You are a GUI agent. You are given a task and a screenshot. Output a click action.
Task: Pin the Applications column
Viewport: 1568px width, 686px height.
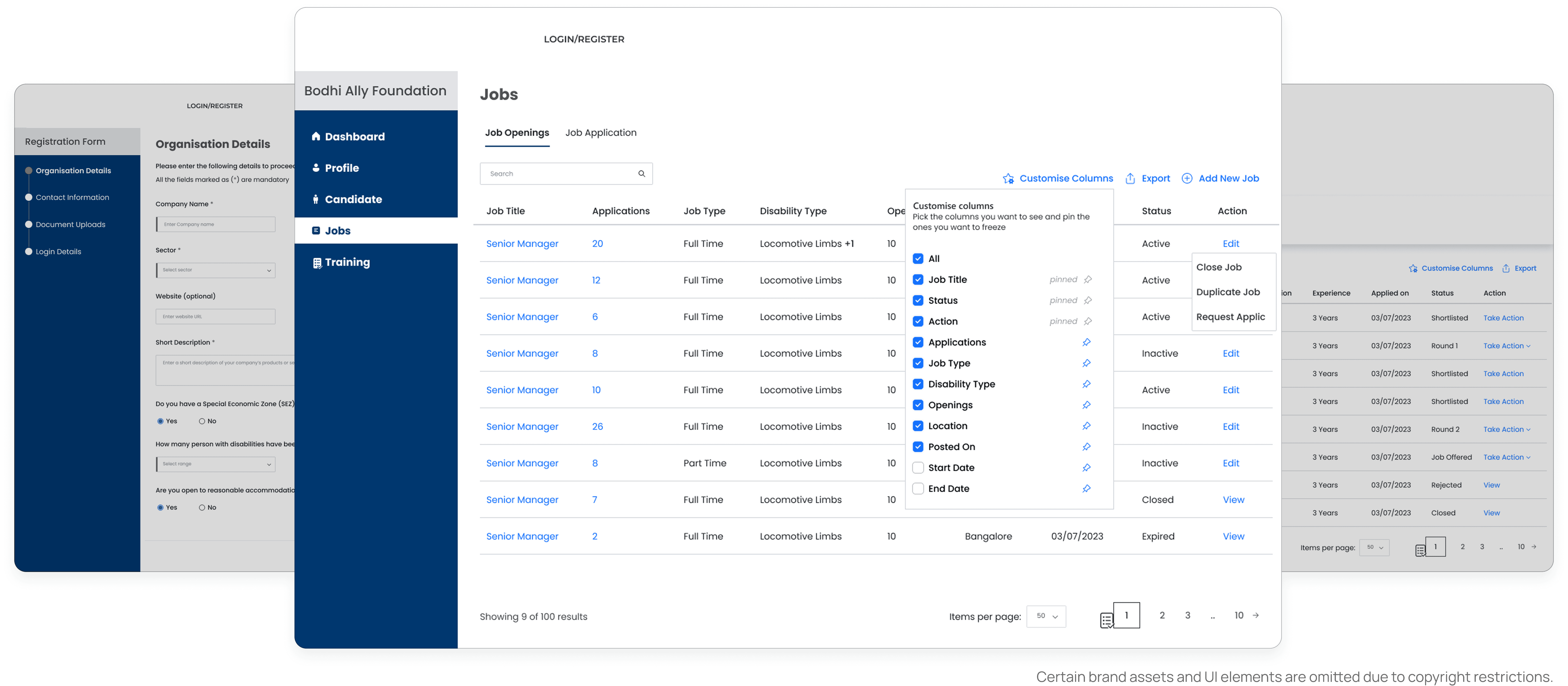point(1086,342)
